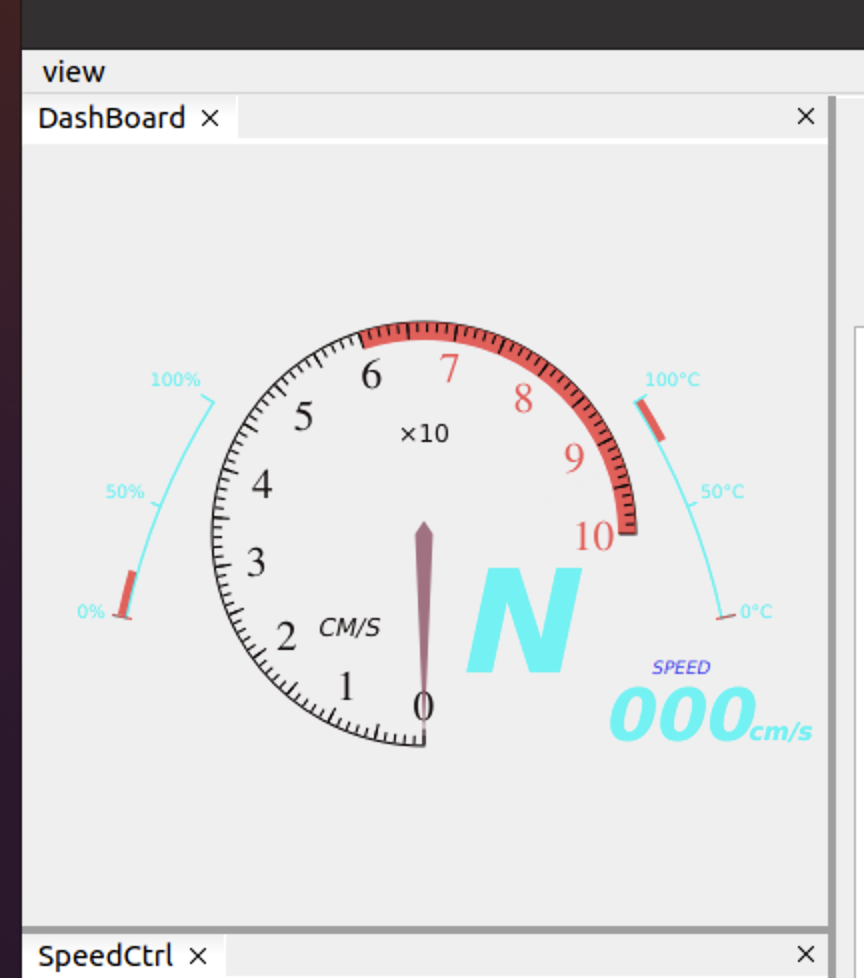Click the red marker near 100°C
Screen dimensions: 864x978
tap(650, 420)
